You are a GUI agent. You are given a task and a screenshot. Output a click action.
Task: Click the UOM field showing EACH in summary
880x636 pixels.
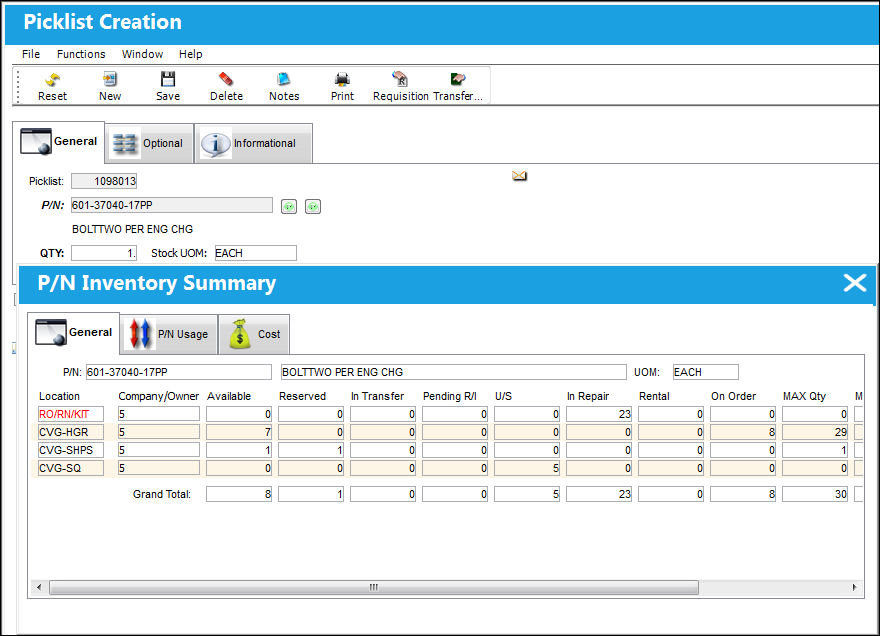(705, 372)
